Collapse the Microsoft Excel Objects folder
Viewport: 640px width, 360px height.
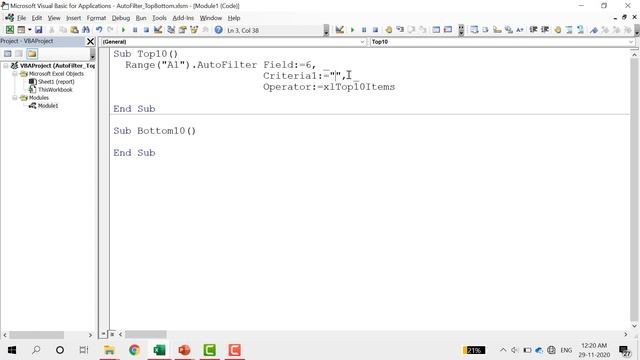click(14, 73)
